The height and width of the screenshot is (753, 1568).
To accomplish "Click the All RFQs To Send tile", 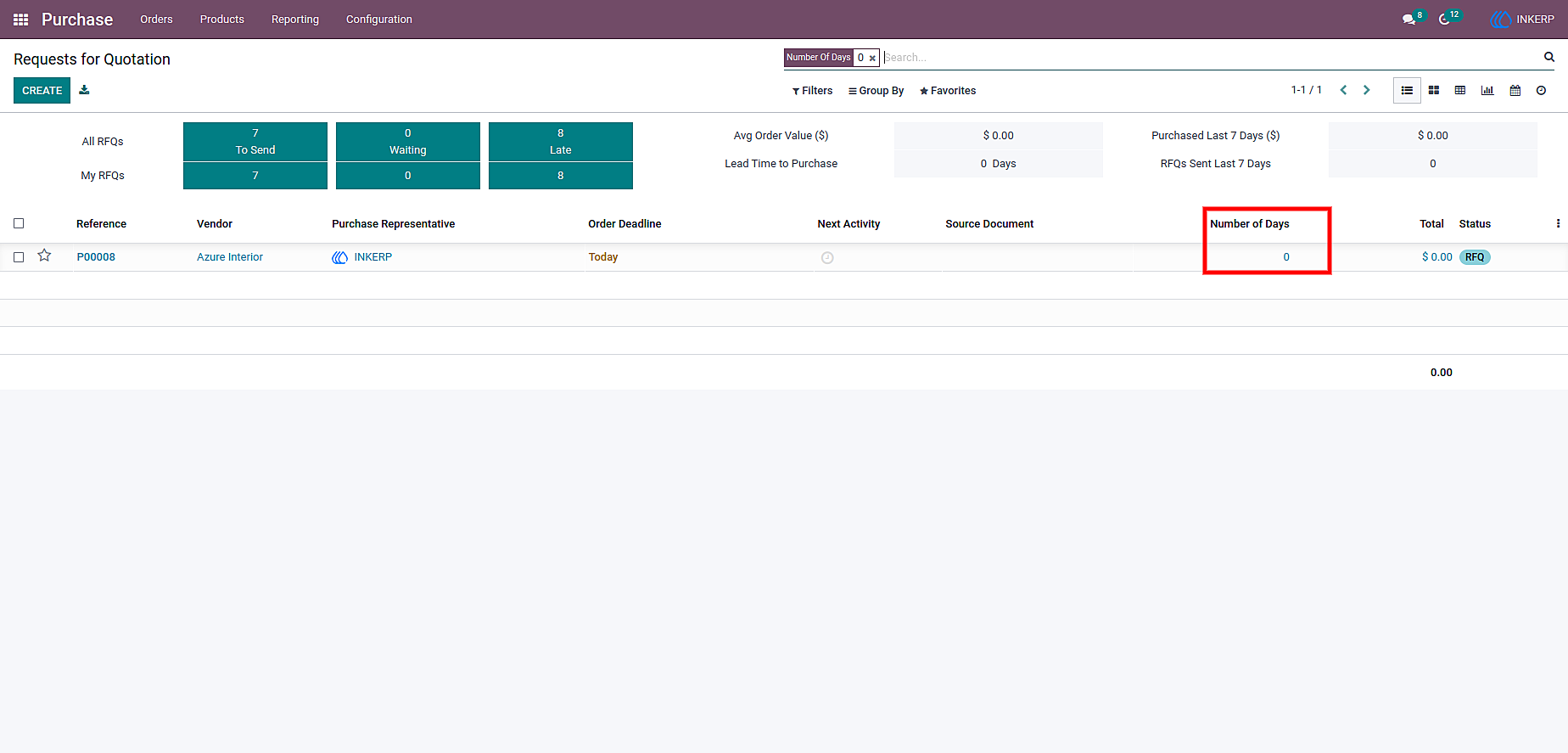I will [x=255, y=141].
